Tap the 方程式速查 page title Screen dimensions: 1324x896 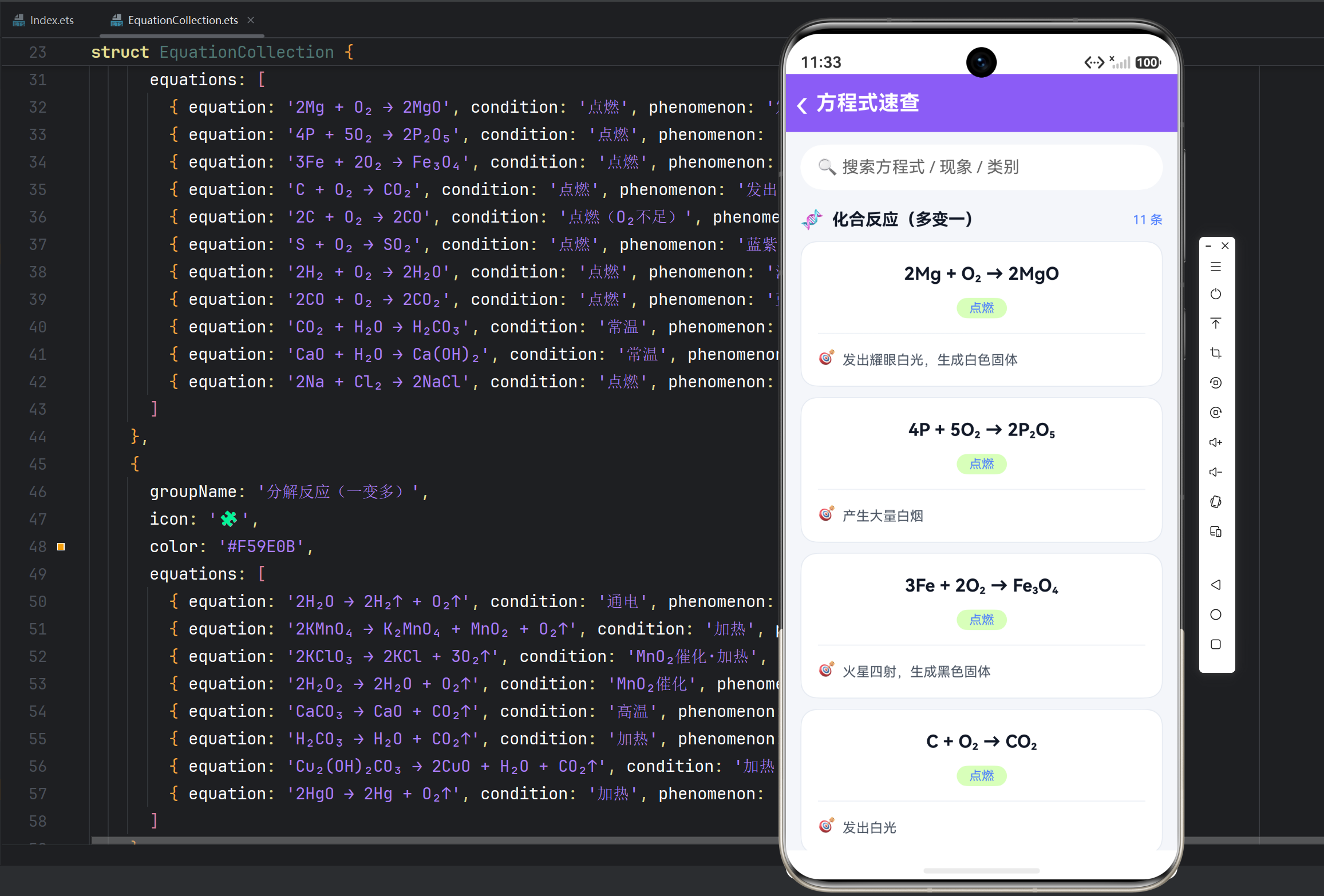pyautogui.click(x=867, y=103)
